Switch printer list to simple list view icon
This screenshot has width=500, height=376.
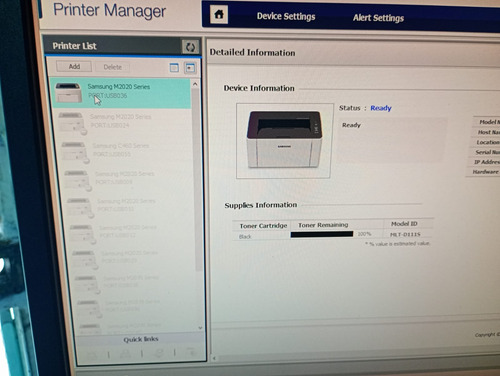[x=174, y=68]
